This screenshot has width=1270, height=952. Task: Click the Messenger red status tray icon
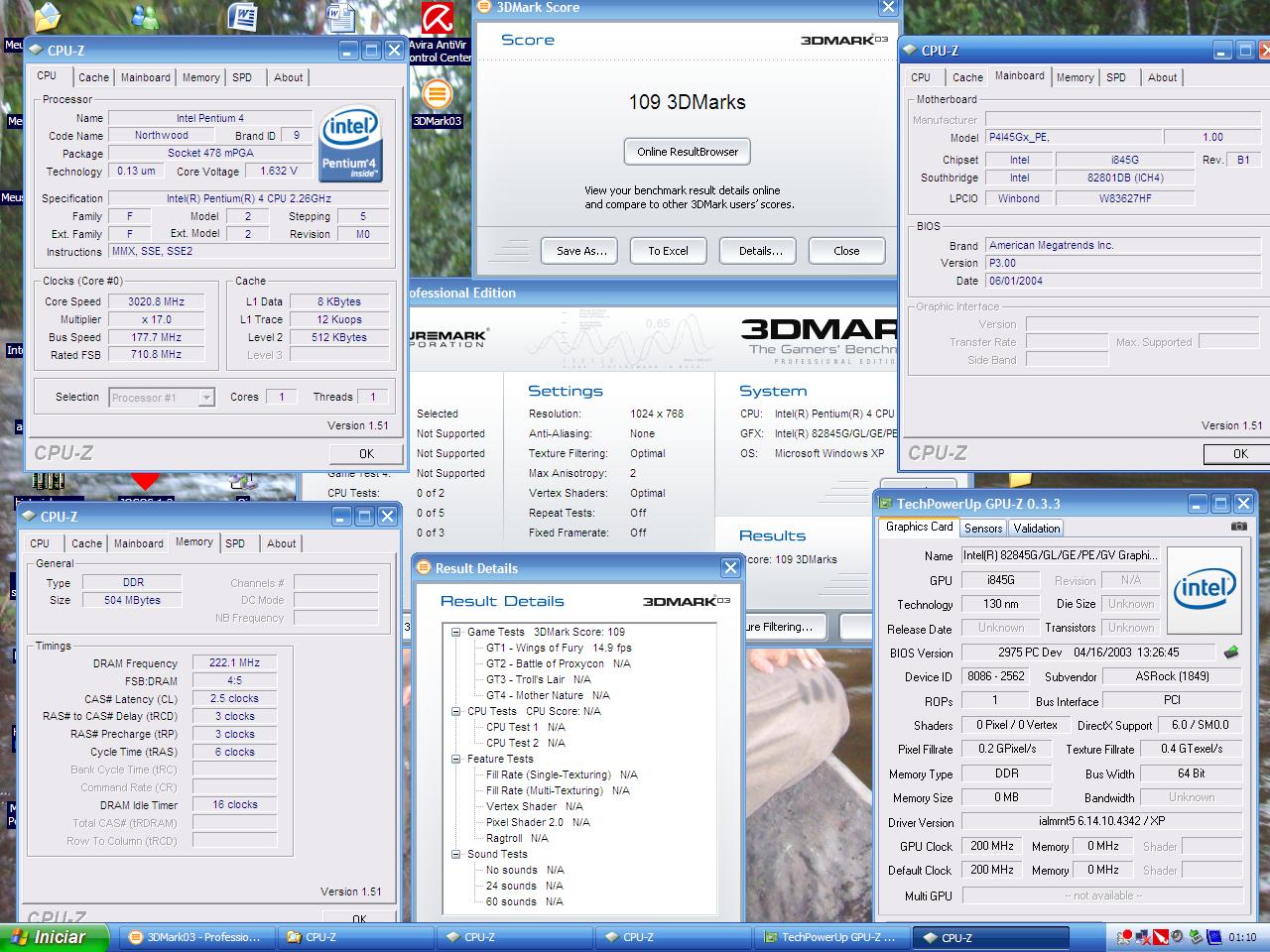1124,937
